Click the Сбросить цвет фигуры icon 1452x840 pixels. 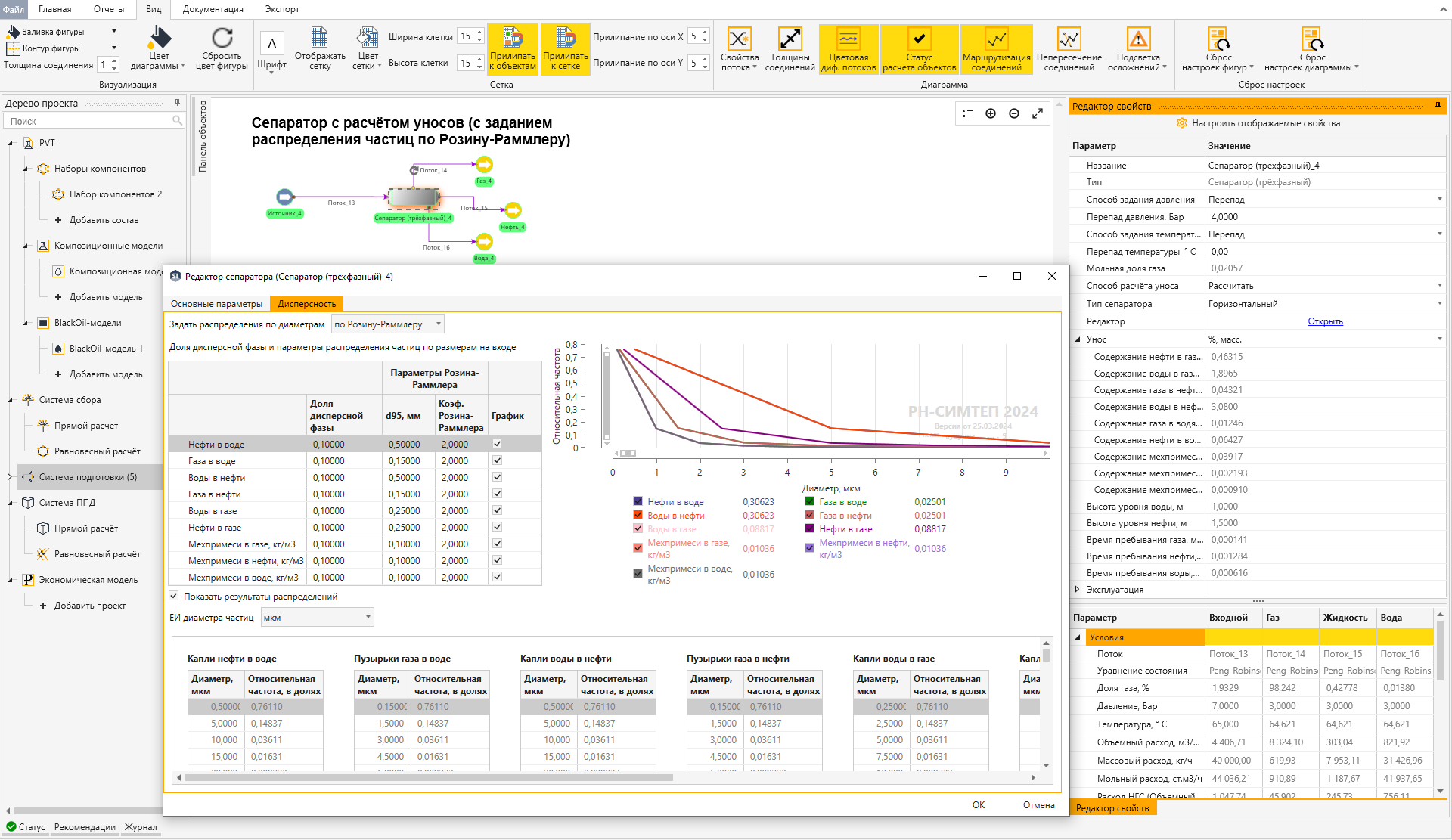222,38
